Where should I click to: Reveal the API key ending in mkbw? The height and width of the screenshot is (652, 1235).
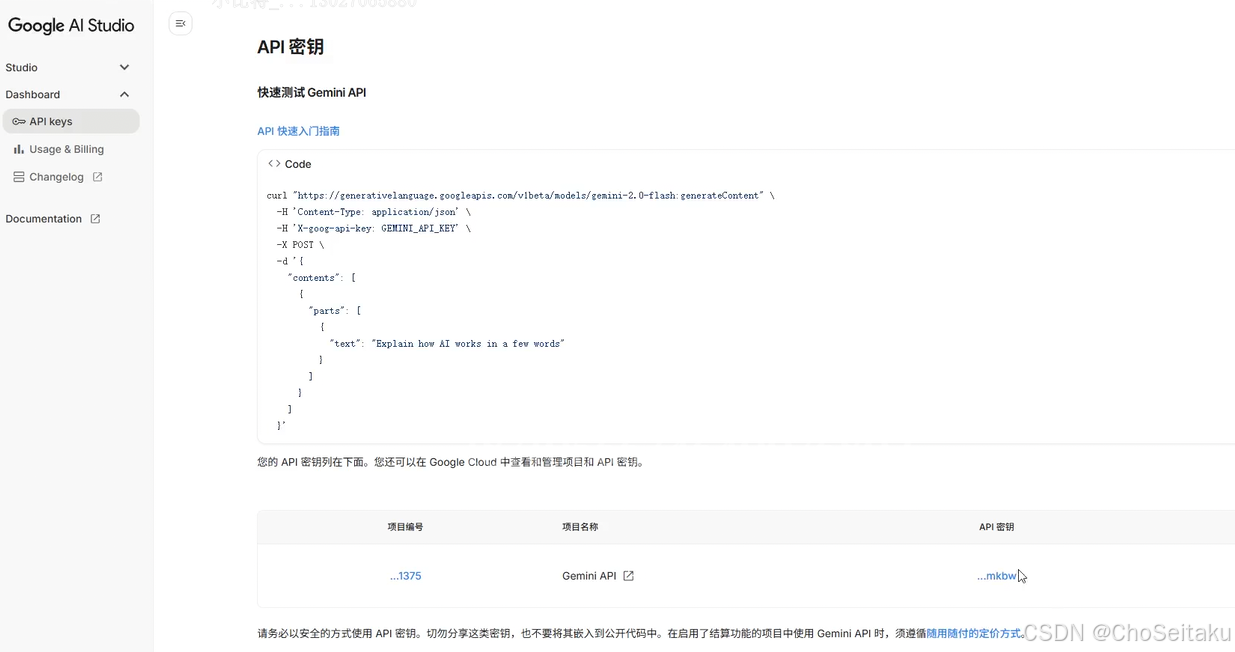996,576
